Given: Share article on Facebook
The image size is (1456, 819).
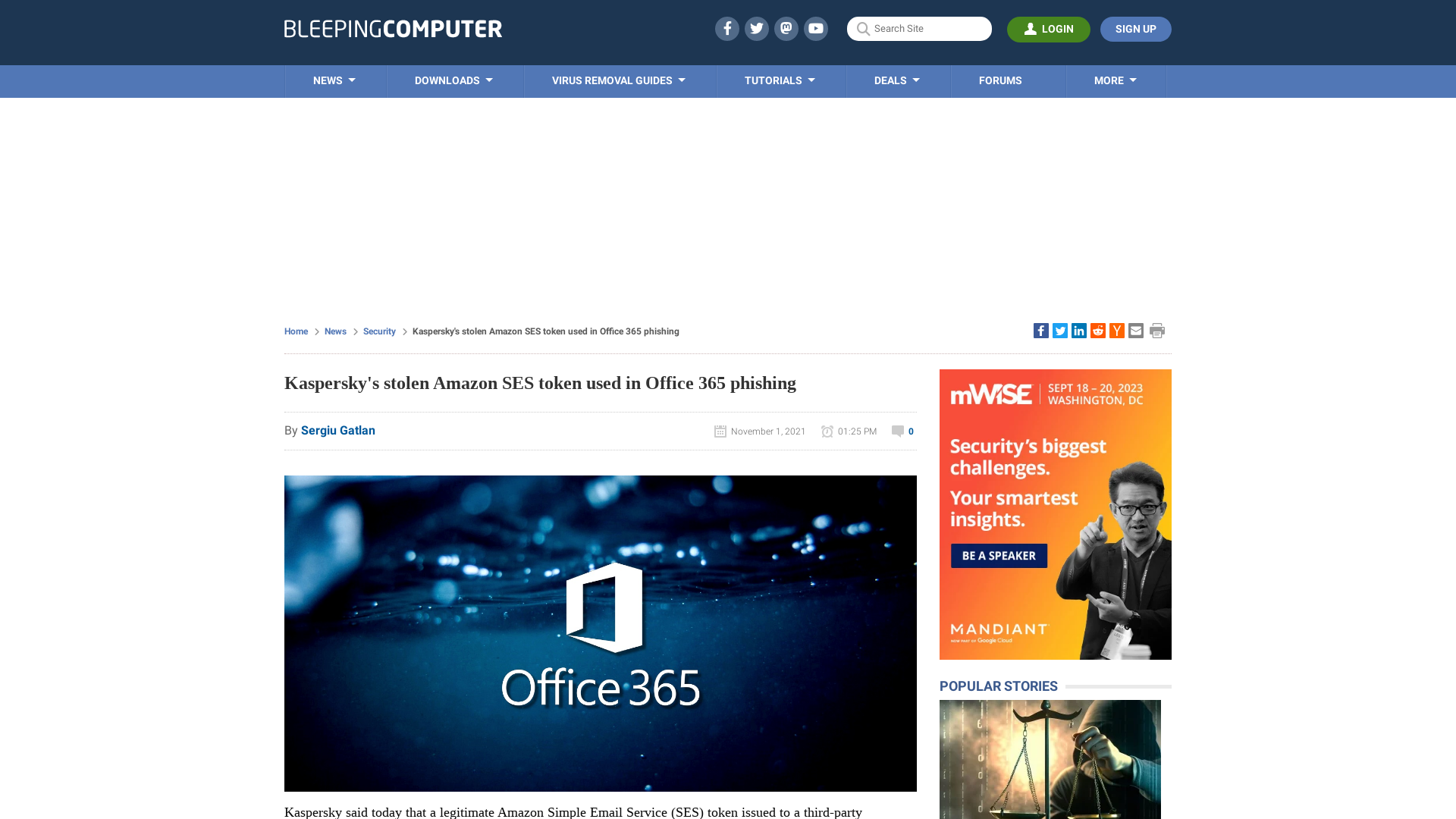Looking at the screenshot, I should coord(1040,331).
